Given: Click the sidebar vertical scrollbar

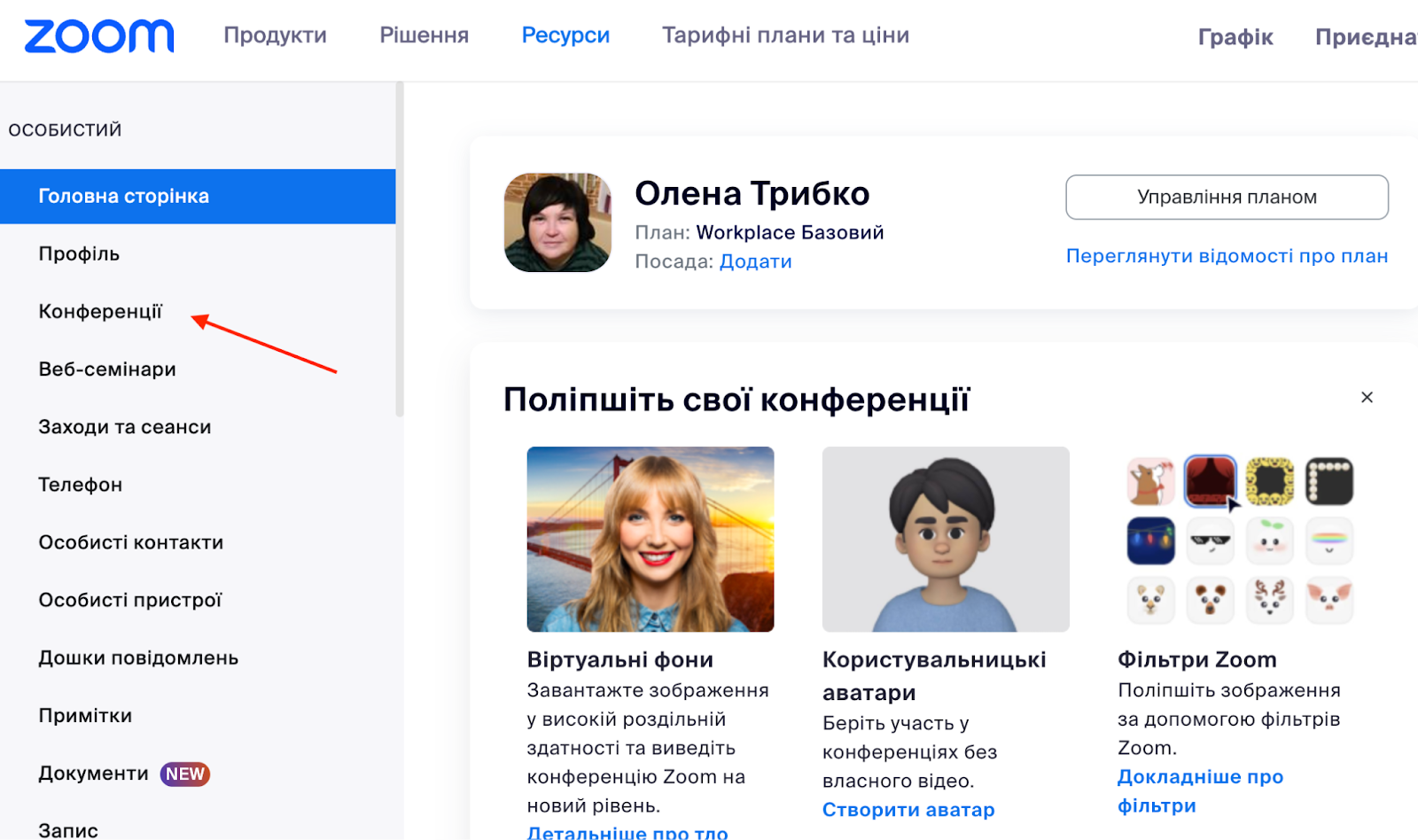Looking at the screenshot, I should 400,249.
